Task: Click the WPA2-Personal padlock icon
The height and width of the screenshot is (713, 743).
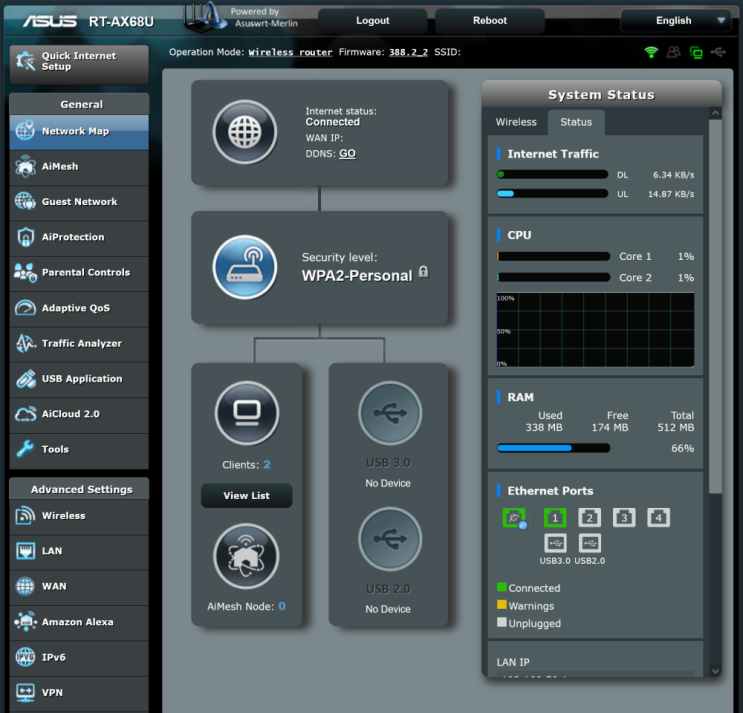Action: tap(424, 272)
